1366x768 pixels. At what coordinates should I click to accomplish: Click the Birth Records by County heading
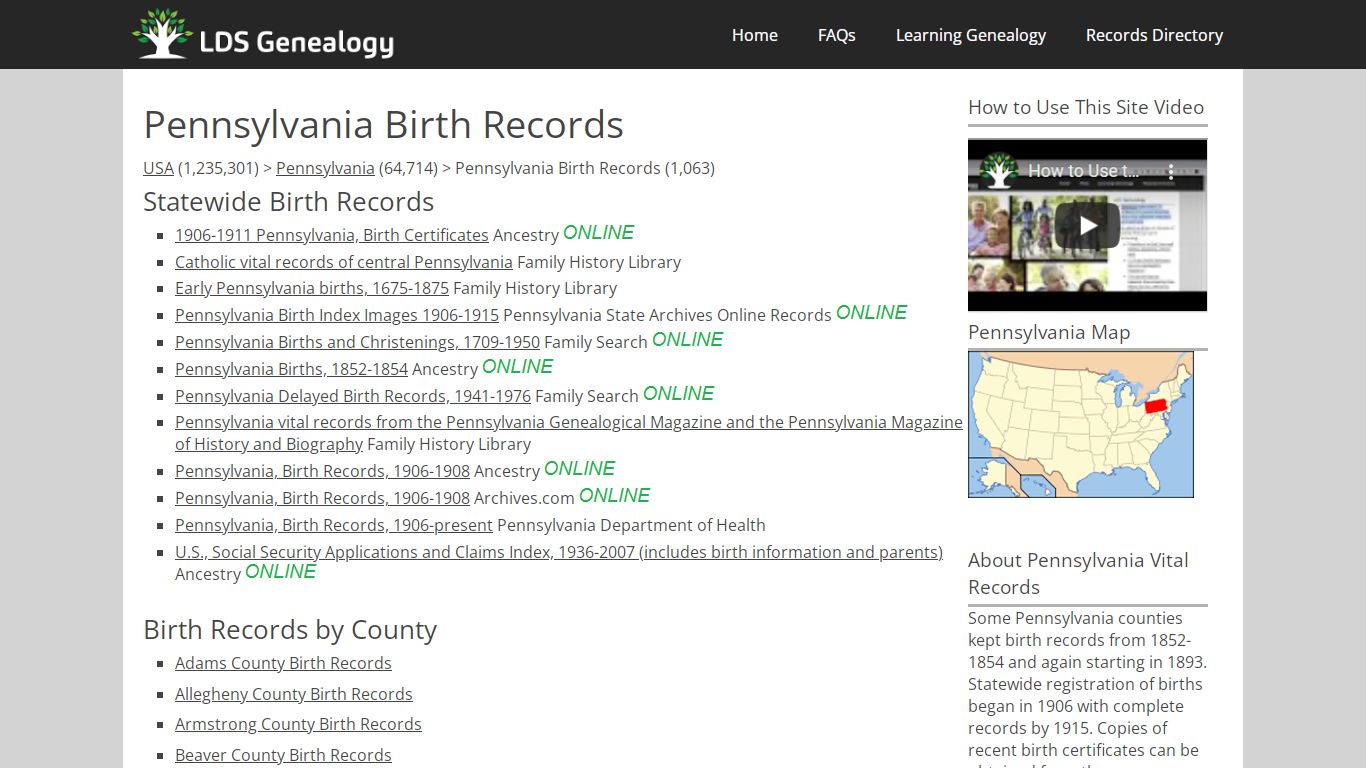coord(290,630)
